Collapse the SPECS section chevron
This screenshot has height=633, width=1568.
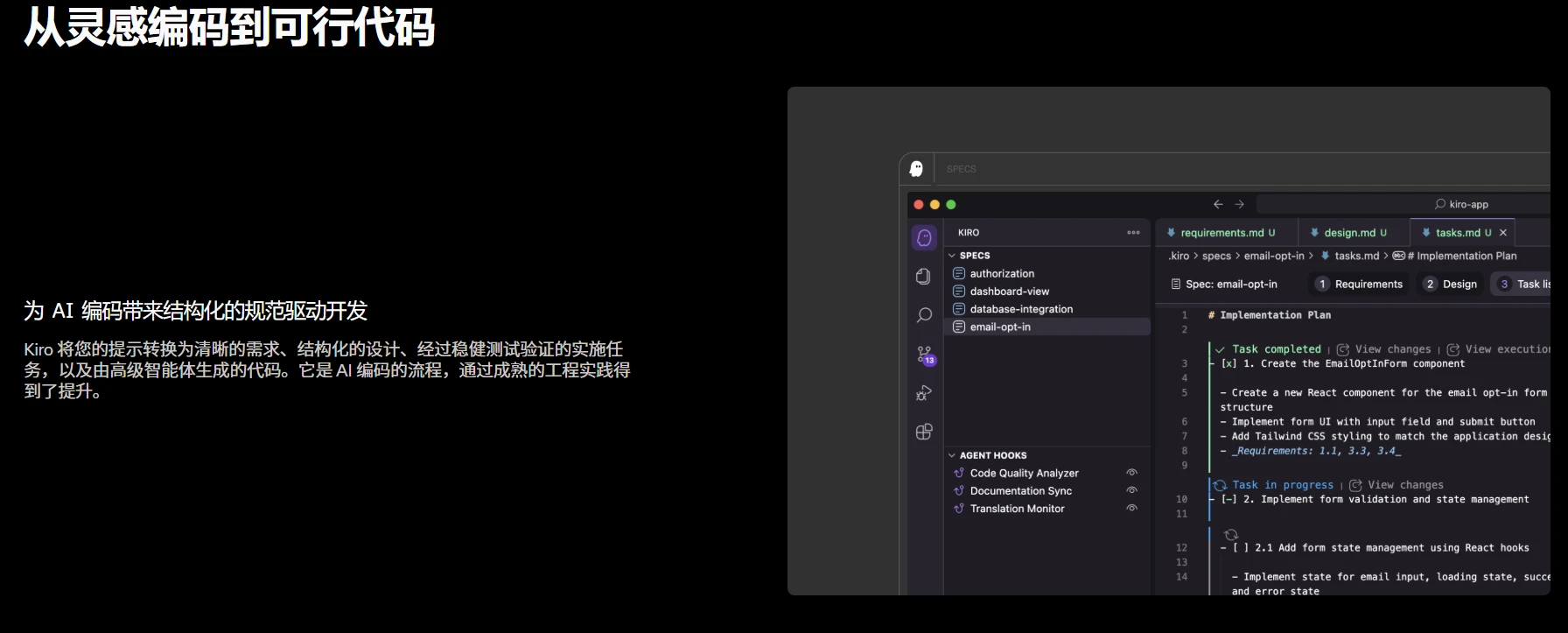(952, 256)
